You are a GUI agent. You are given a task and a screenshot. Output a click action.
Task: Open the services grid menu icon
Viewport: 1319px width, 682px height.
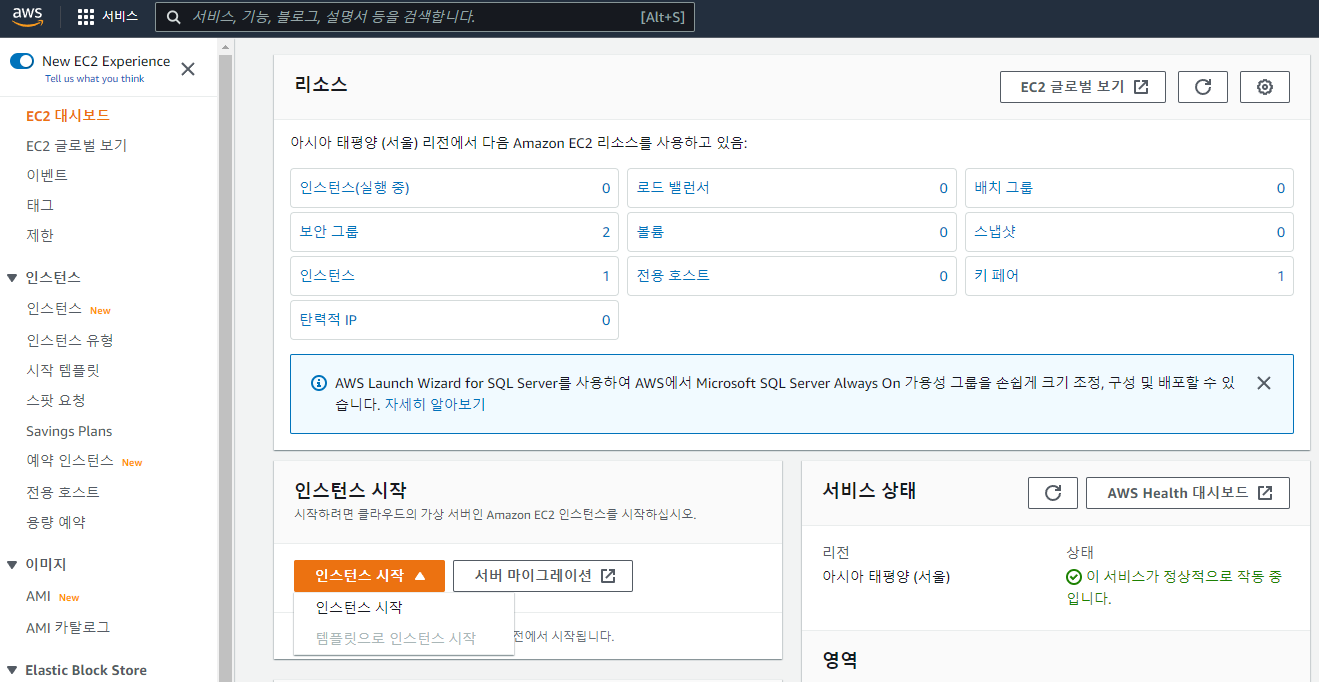[86, 17]
